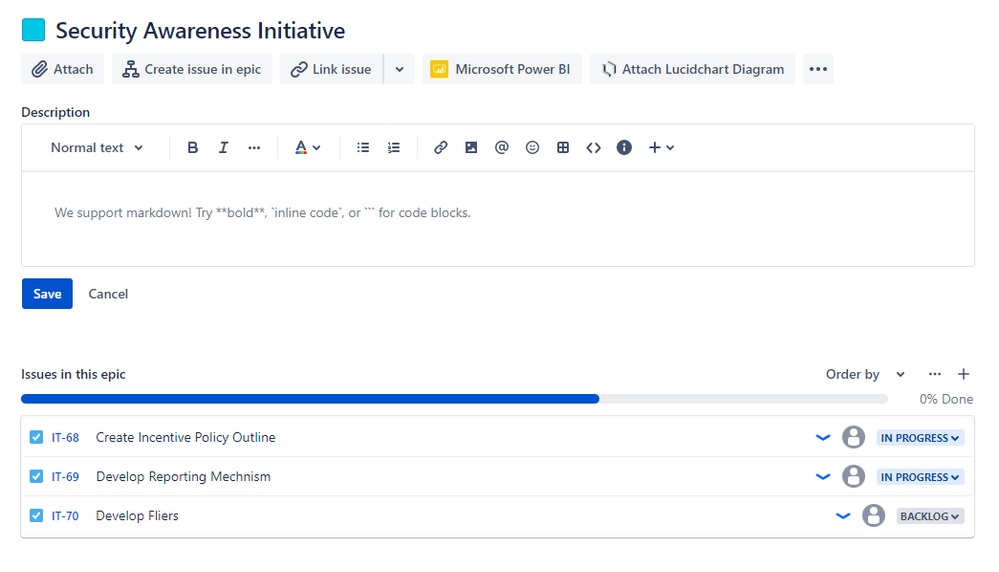Open the insert plus menu
999x572 pixels.
coord(661,148)
